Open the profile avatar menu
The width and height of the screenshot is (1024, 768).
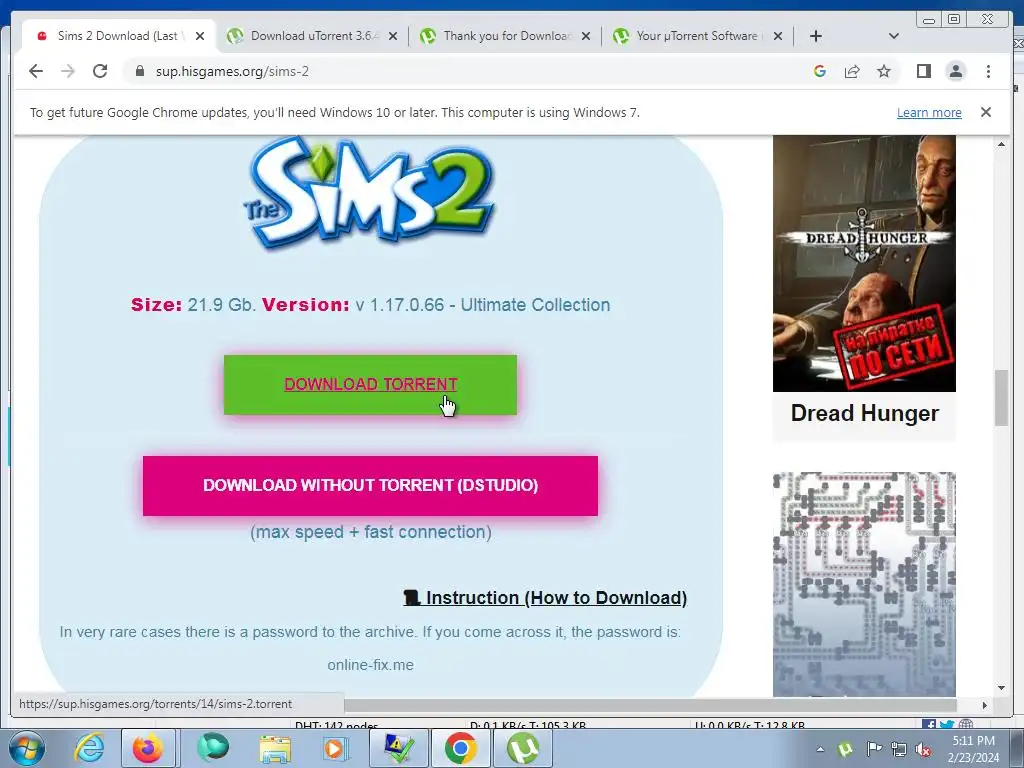coord(955,71)
